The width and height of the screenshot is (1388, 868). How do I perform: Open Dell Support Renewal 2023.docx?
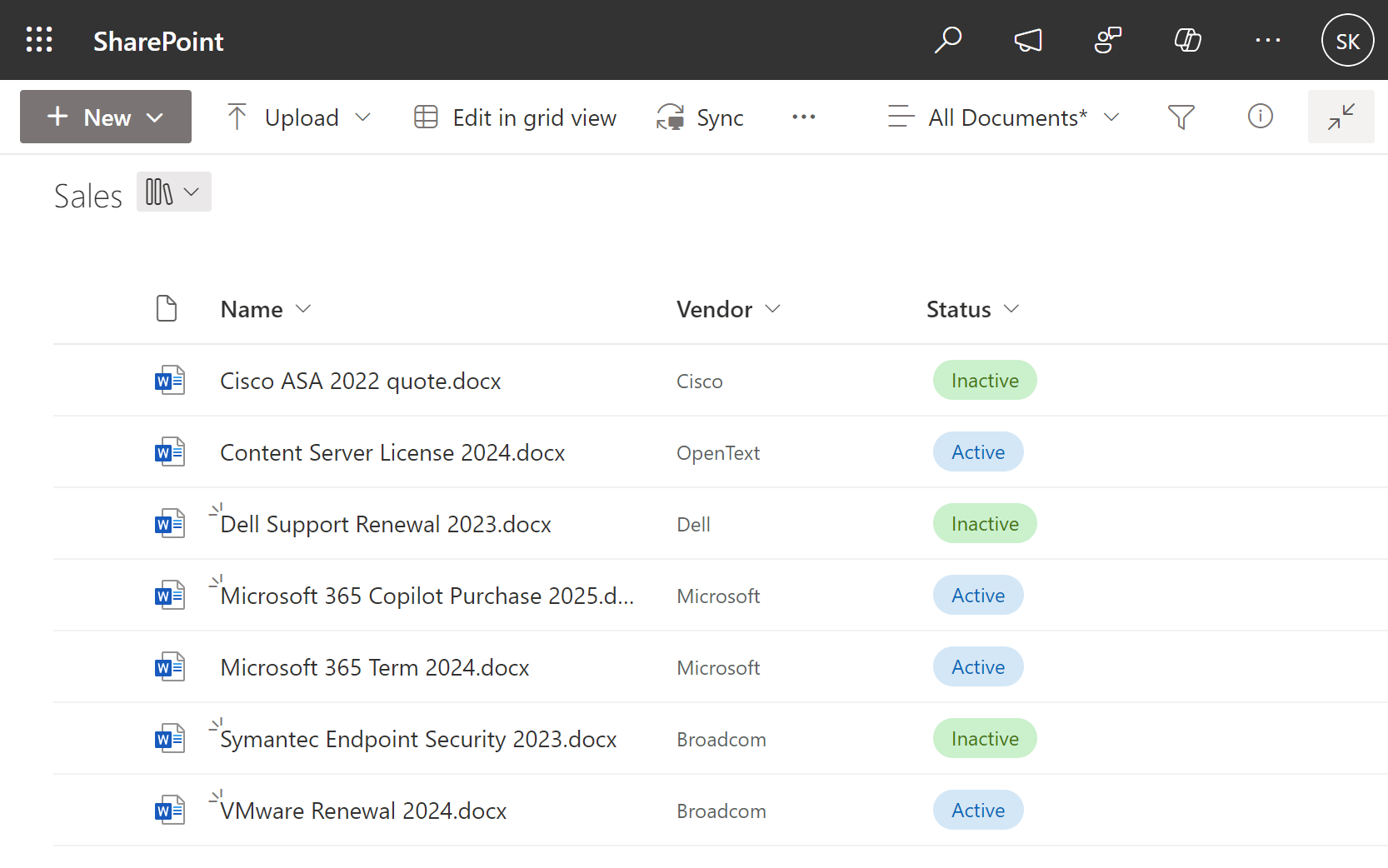(x=386, y=524)
